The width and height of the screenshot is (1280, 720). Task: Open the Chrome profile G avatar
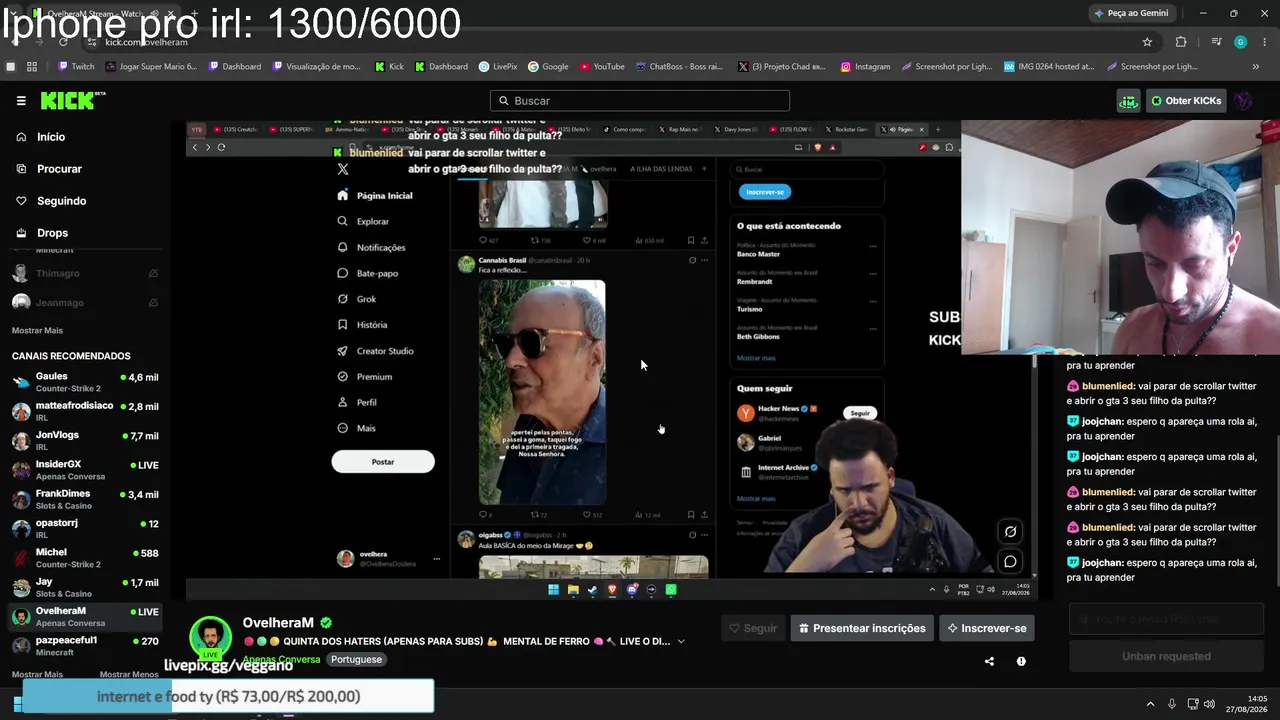point(1241,42)
